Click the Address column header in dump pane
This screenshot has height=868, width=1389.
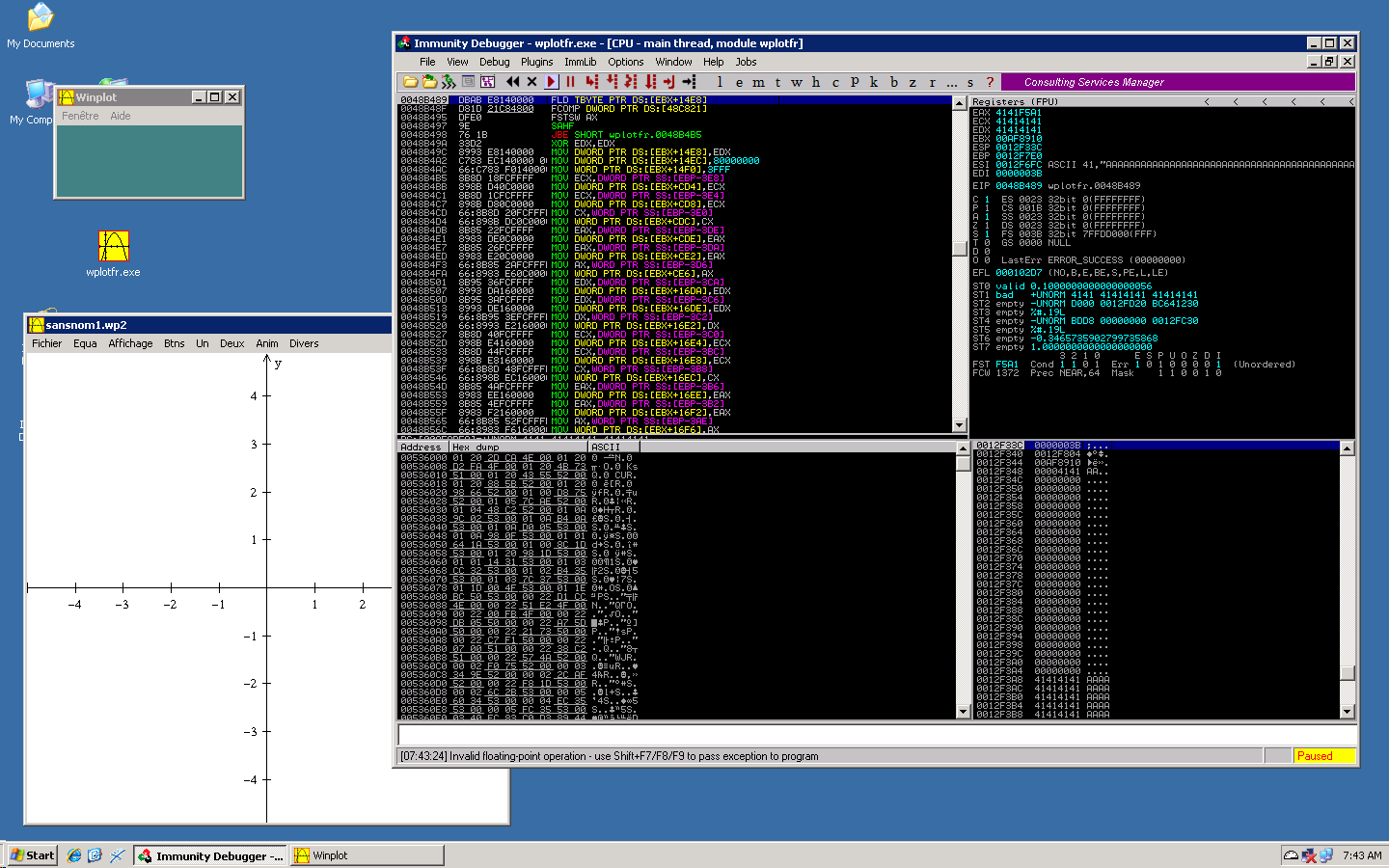pyautogui.click(x=422, y=448)
